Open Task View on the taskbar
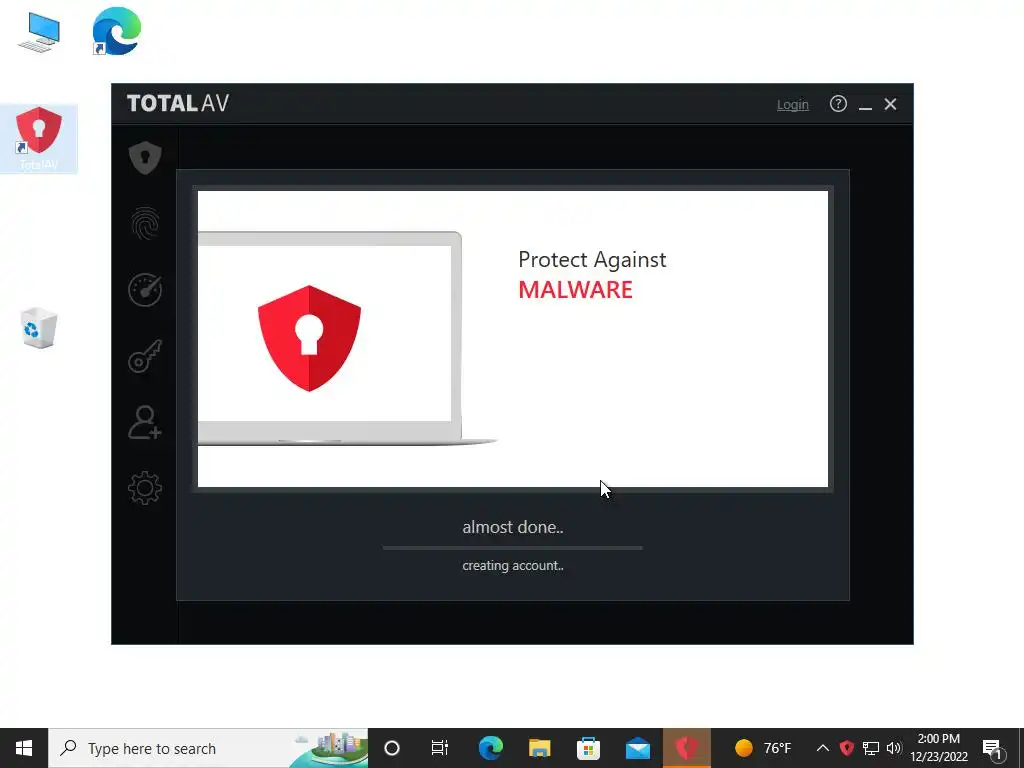This screenshot has height=768, width=1024. [x=440, y=748]
